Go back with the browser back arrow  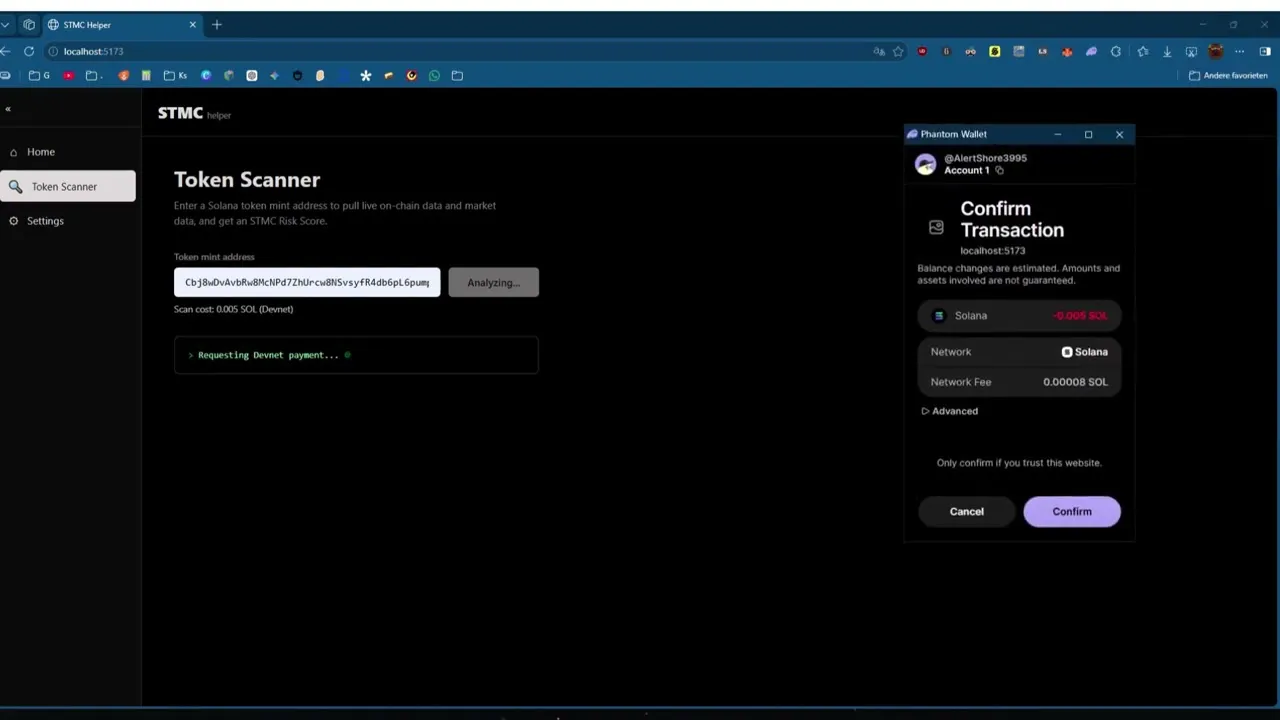pos(6,51)
